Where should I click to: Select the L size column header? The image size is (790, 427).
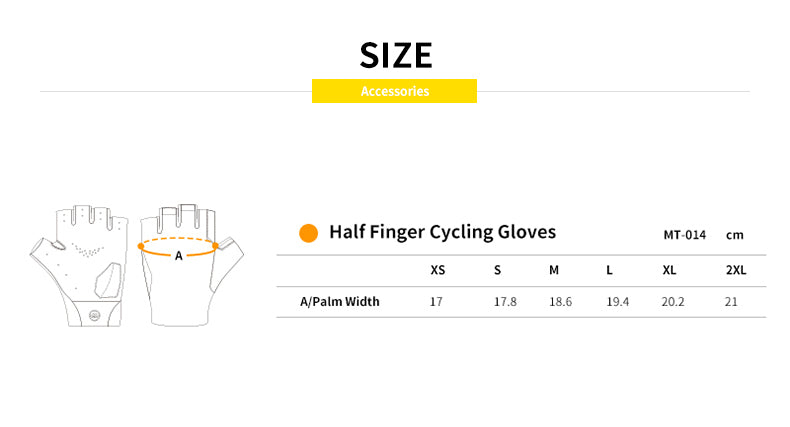[x=609, y=270]
